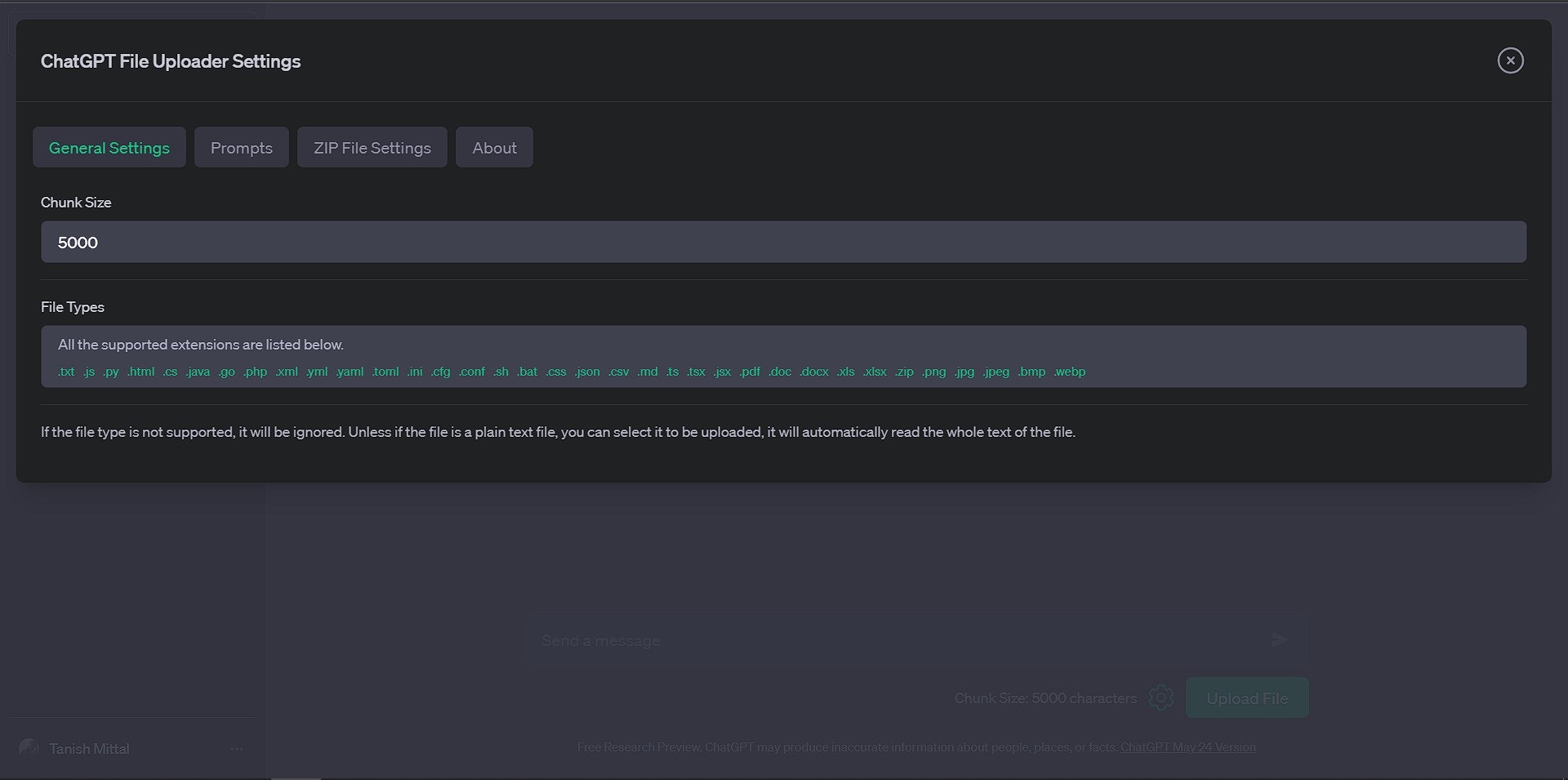Click the .html extension tag
This screenshot has height=780, width=1568.
click(x=140, y=372)
